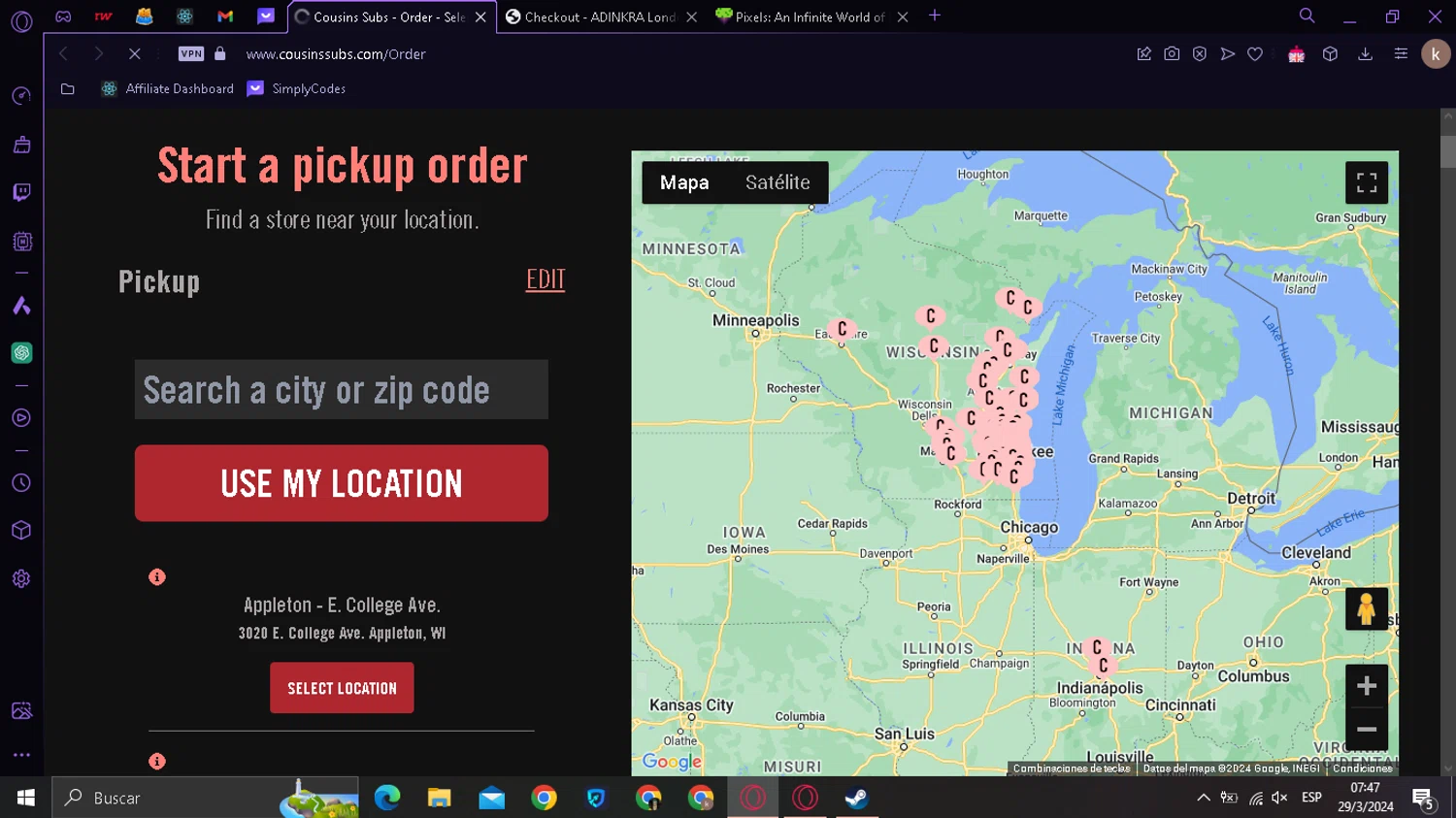Screen dimensions: 1456x818
Task: Open Extensions cube icon in sidebar
Action: tap(21, 531)
